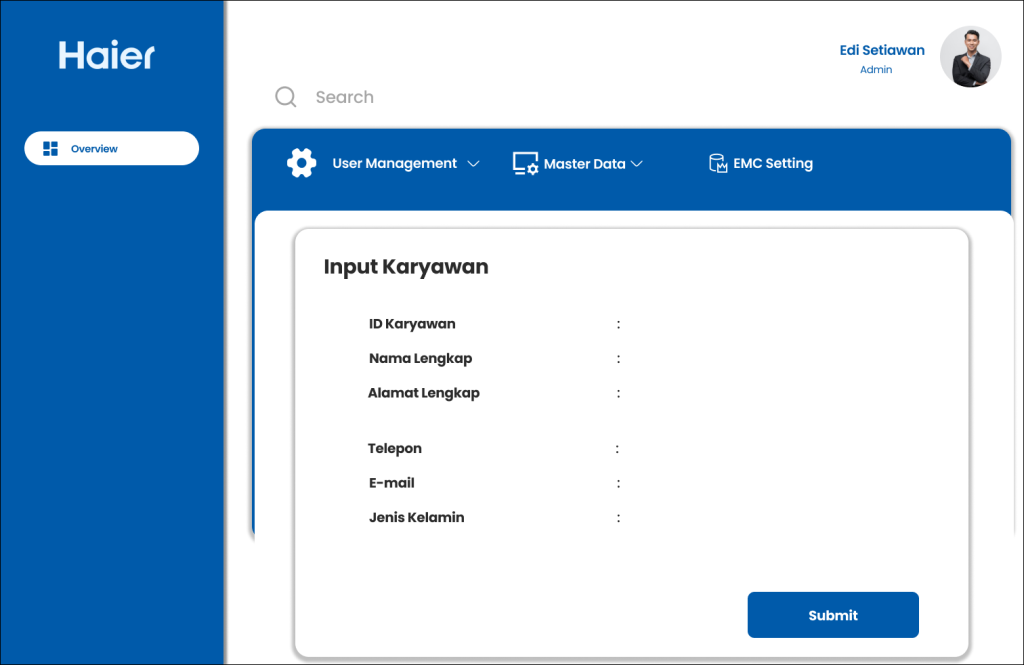Click the Admin role label

coord(876,69)
